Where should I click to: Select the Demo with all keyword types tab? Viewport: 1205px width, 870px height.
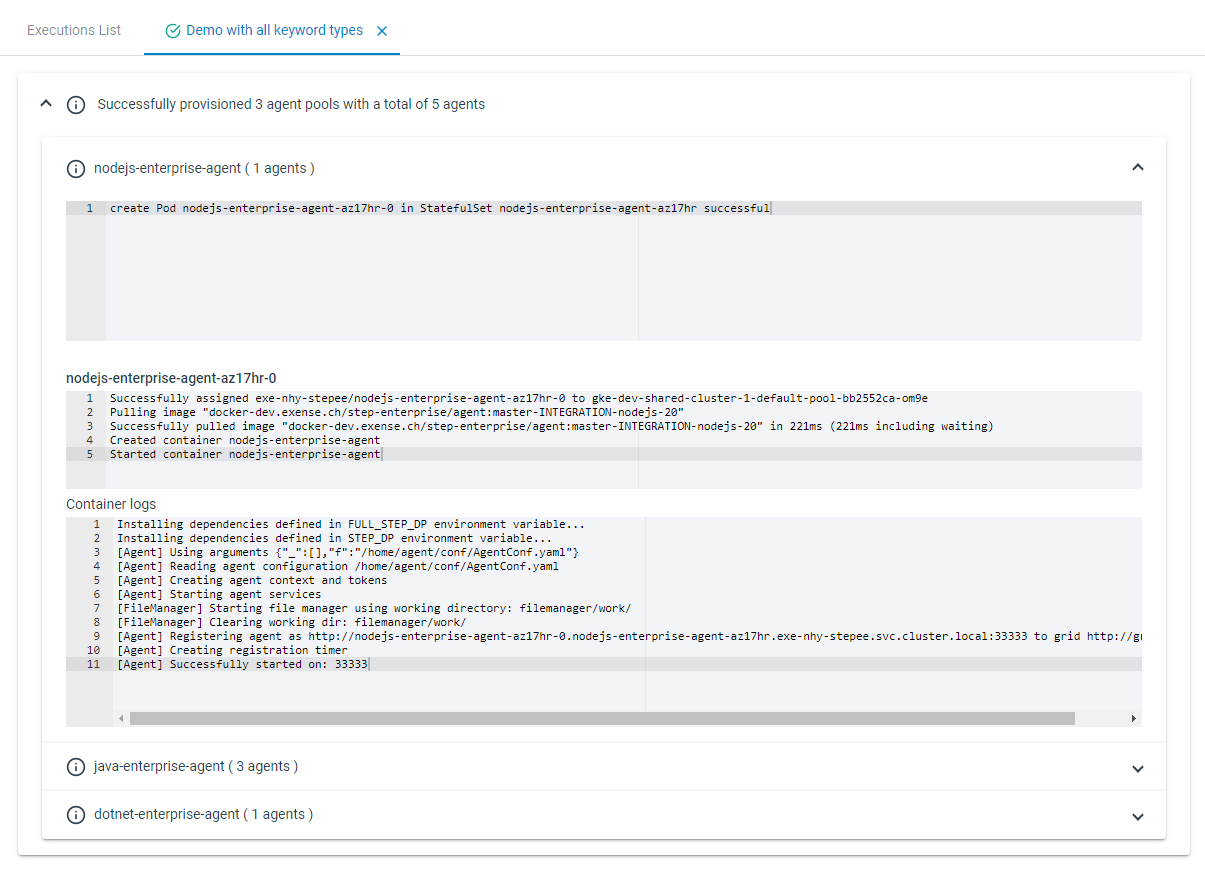point(274,30)
